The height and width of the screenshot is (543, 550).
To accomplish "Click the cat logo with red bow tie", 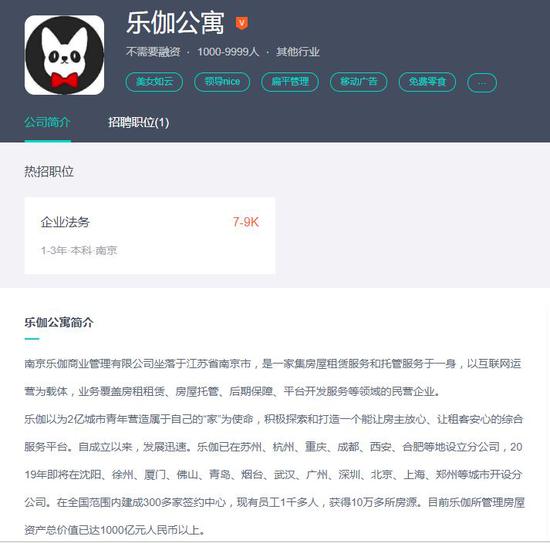I will point(64,55).
